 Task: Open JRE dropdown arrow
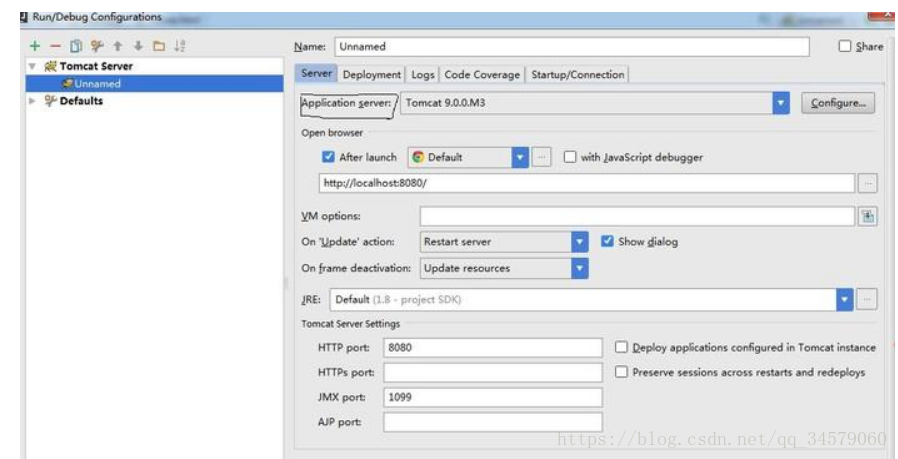tap(844, 300)
